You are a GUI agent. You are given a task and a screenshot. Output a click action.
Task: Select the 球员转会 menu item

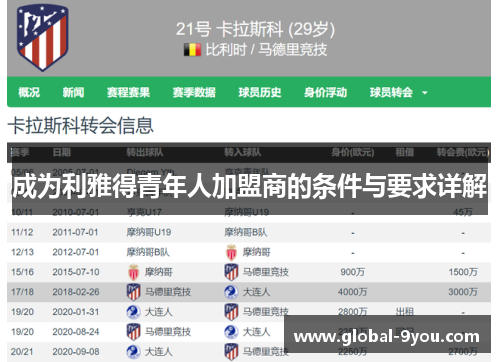pos(391,92)
